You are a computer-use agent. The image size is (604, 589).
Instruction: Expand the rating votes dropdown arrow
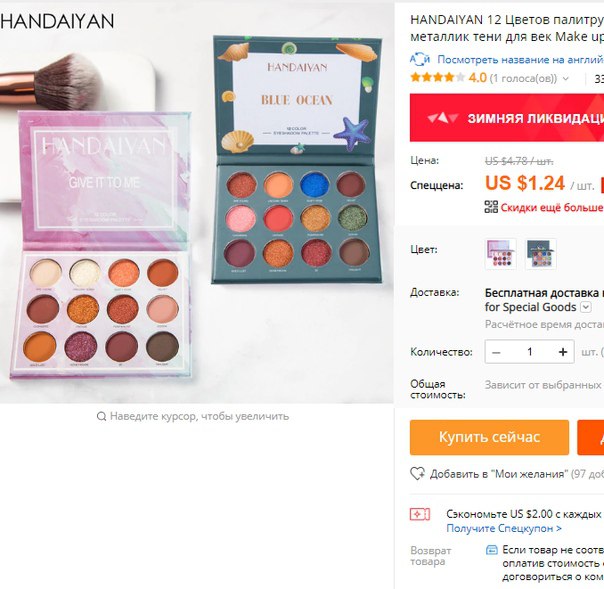pyautogui.click(x=565, y=79)
